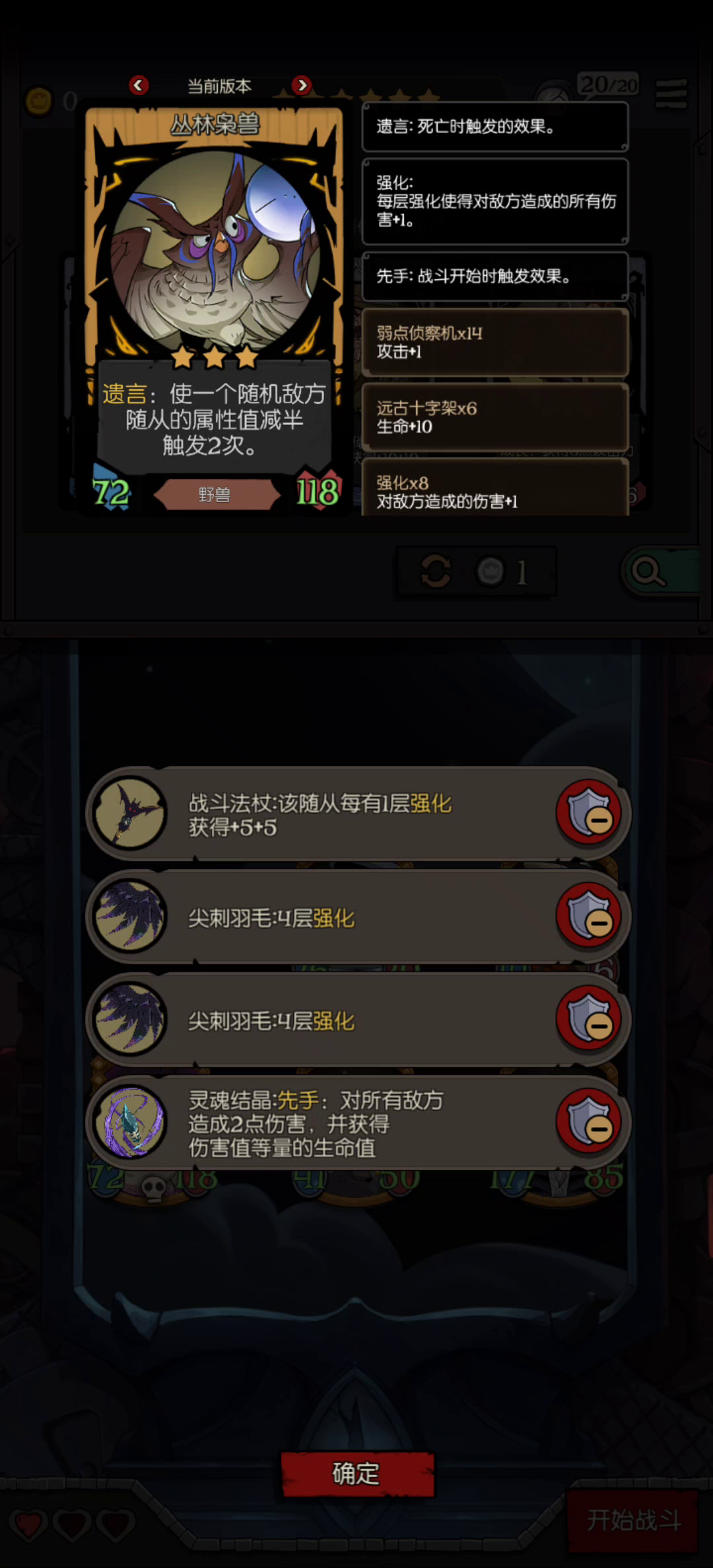This screenshot has width=713, height=1568.
Task: Select the 弱点侦察机x14 buff entry
Action: (x=494, y=343)
